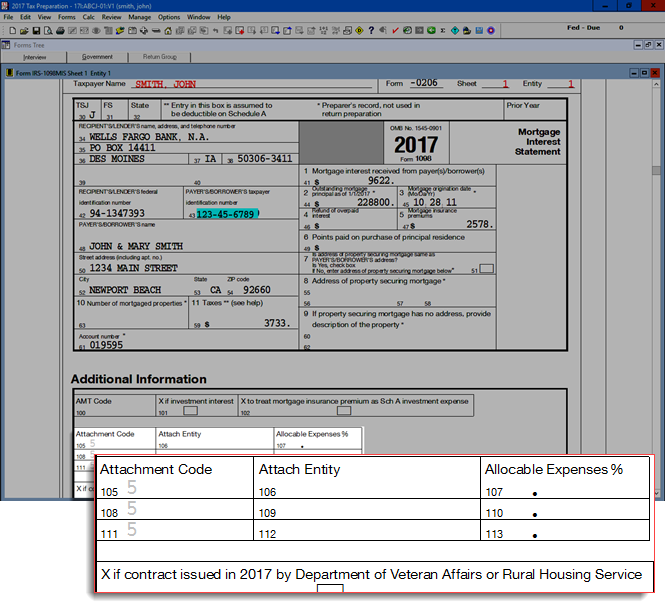
Task: Open the Calc menu
Action: [89, 17]
